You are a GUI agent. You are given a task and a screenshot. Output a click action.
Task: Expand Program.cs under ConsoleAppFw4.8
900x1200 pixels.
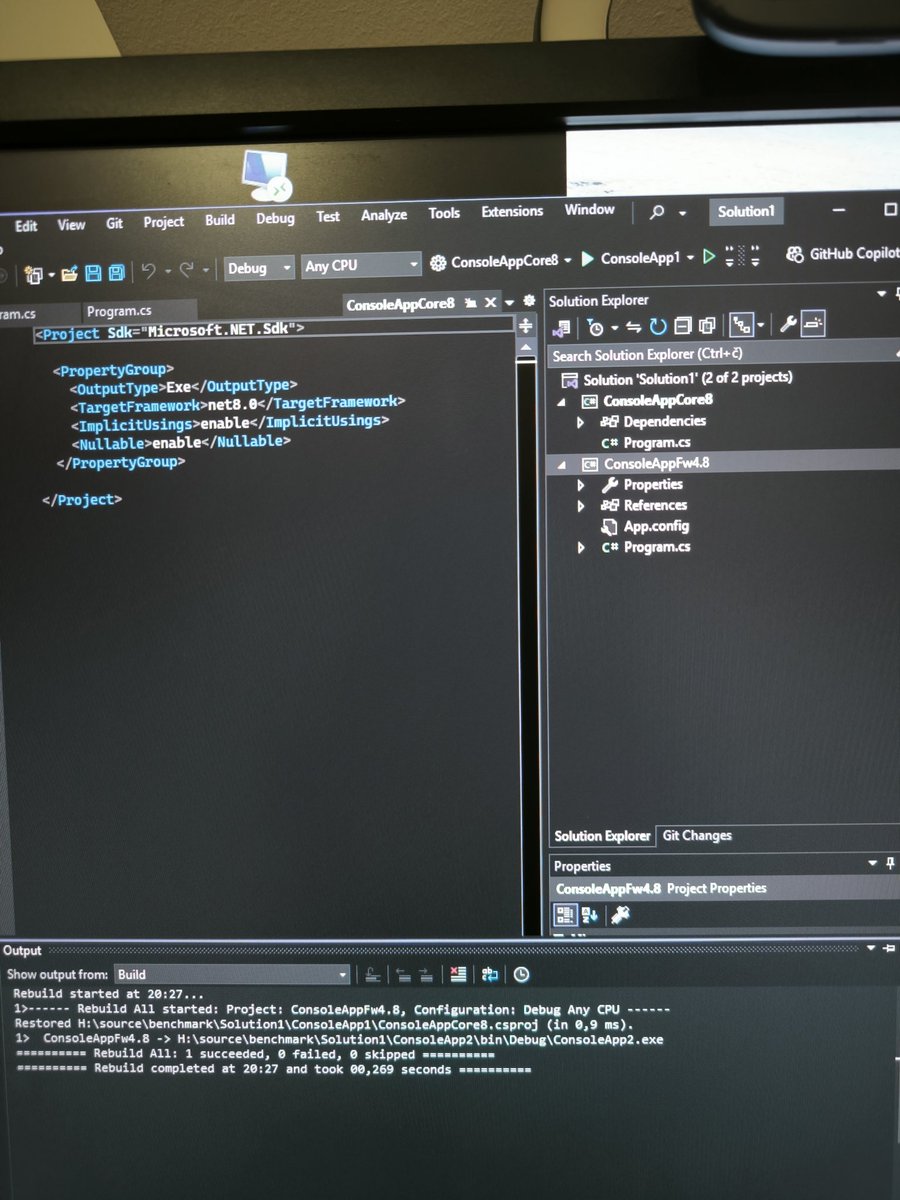click(x=581, y=548)
